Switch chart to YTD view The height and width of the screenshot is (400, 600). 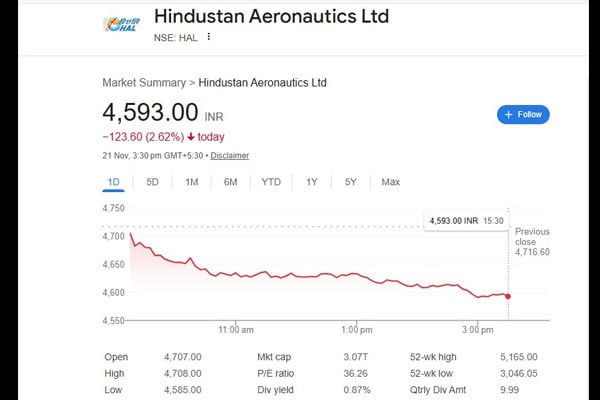coord(271,182)
